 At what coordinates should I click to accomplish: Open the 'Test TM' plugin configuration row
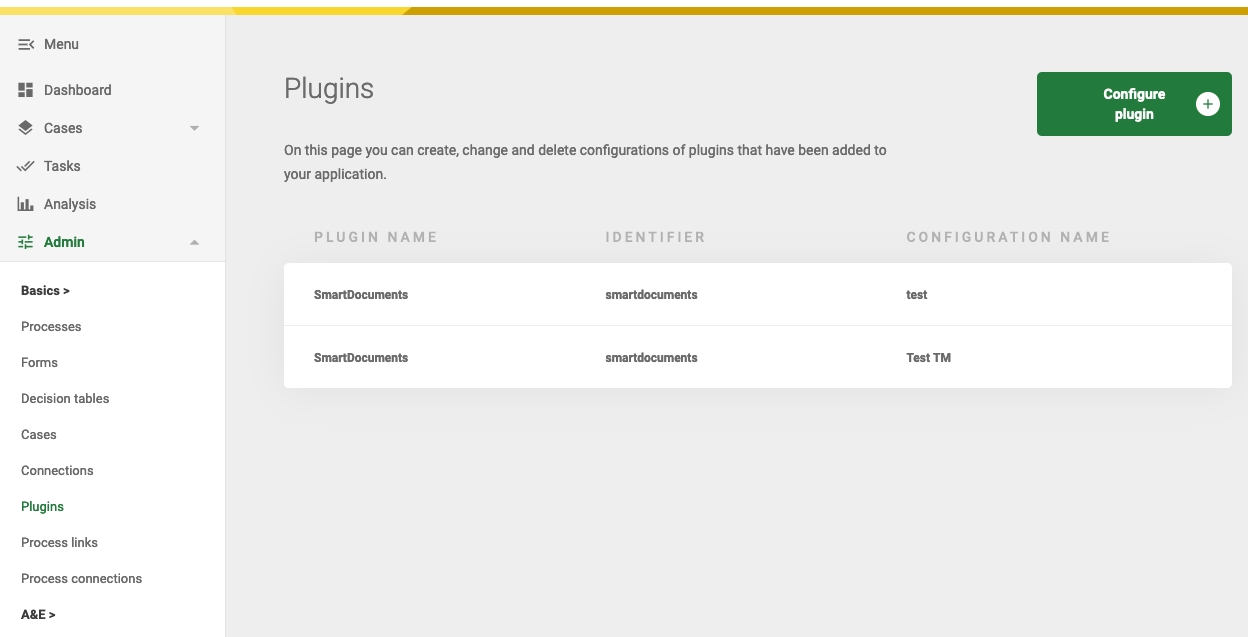[757, 358]
